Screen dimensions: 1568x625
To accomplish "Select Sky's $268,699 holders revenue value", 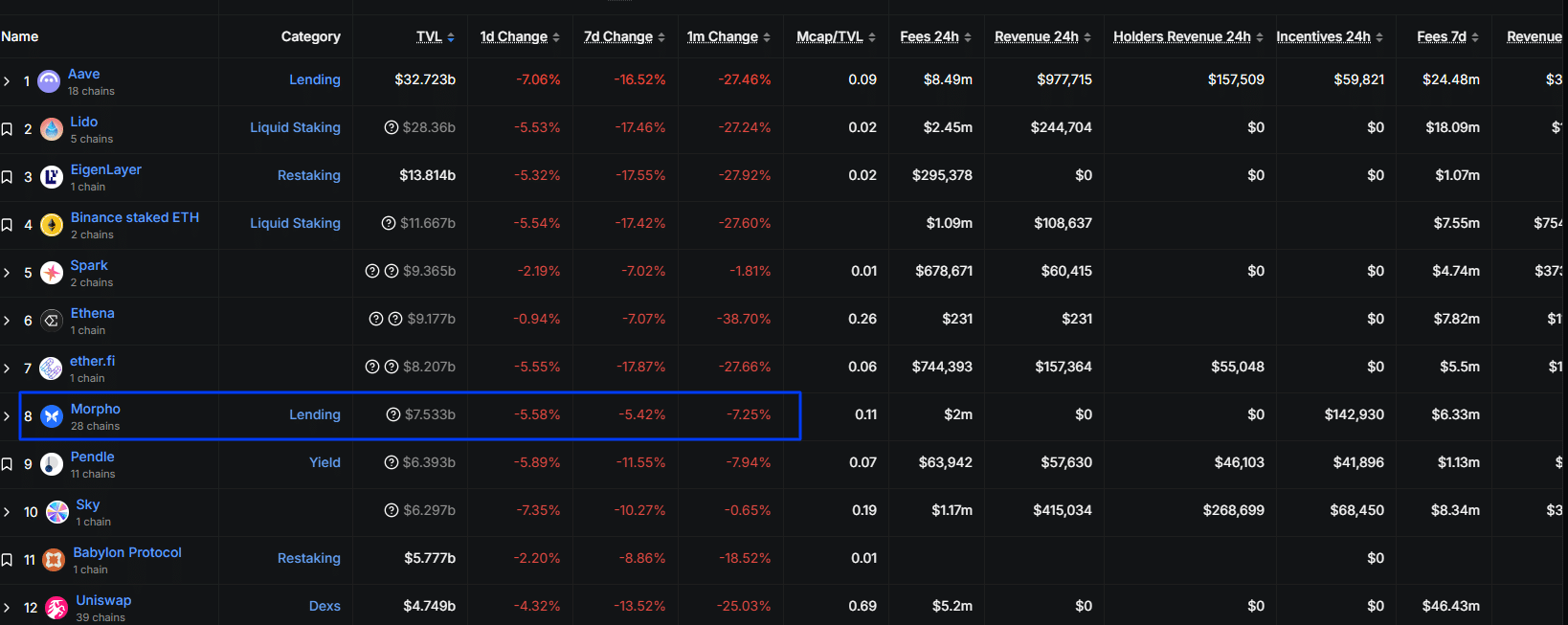I will (1234, 510).
